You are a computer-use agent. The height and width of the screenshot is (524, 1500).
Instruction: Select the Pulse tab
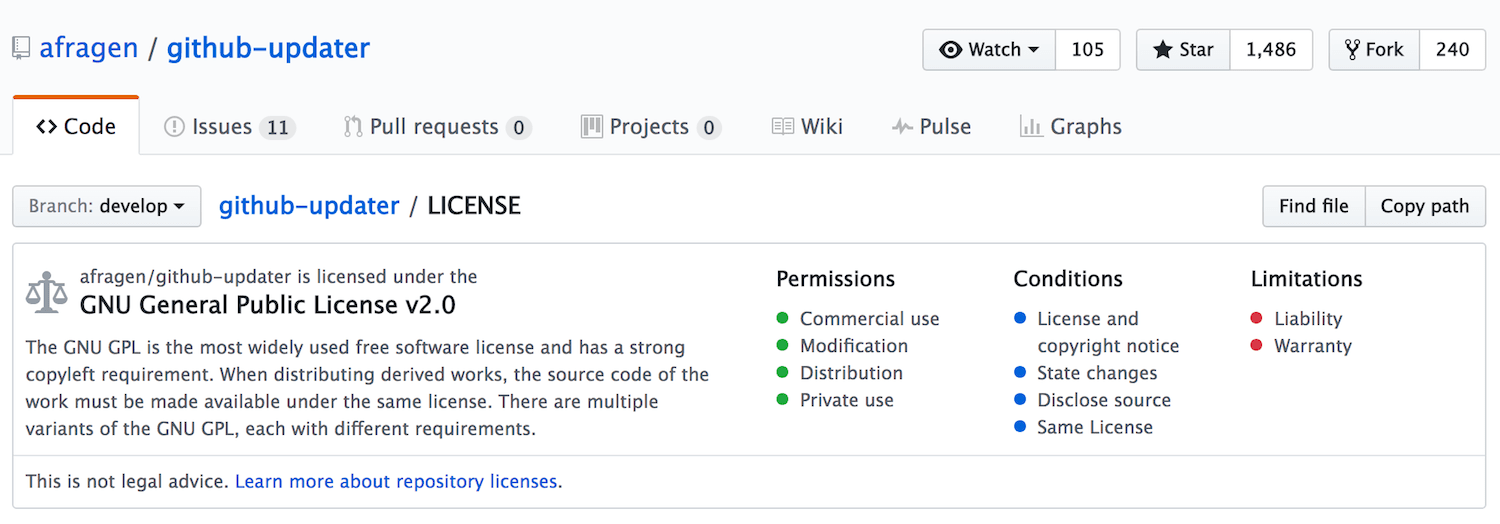point(931,127)
